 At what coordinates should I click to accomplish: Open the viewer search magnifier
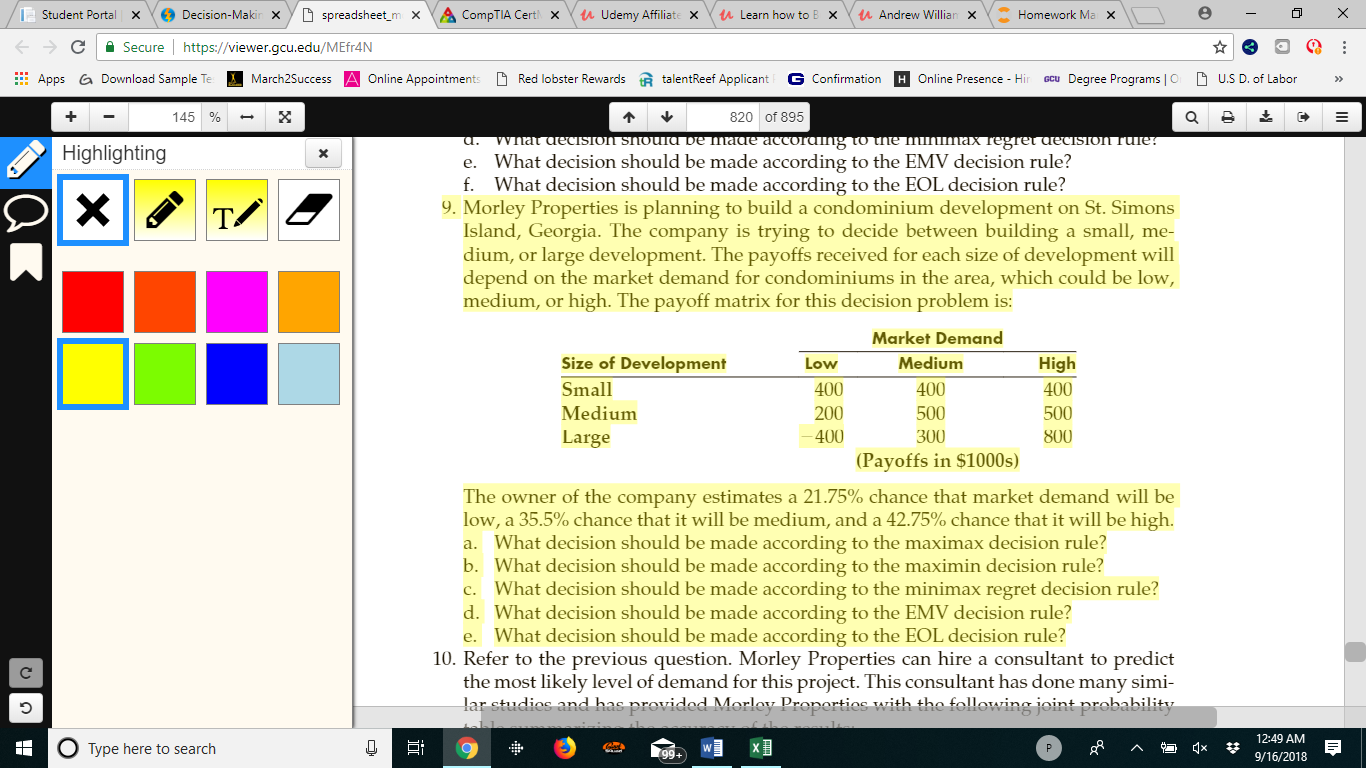1193,117
